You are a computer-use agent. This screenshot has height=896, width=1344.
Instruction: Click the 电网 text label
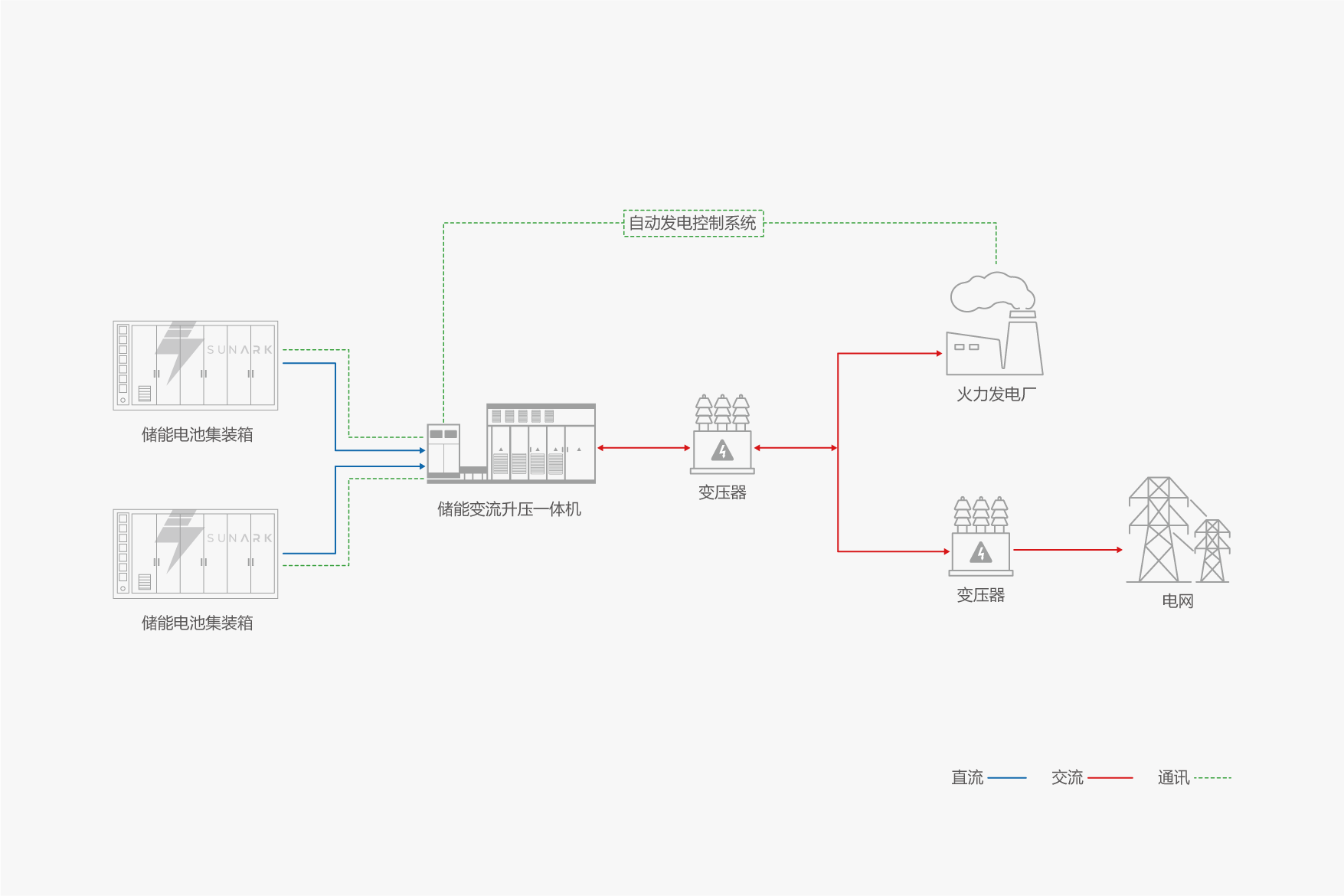click(1177, 601)
